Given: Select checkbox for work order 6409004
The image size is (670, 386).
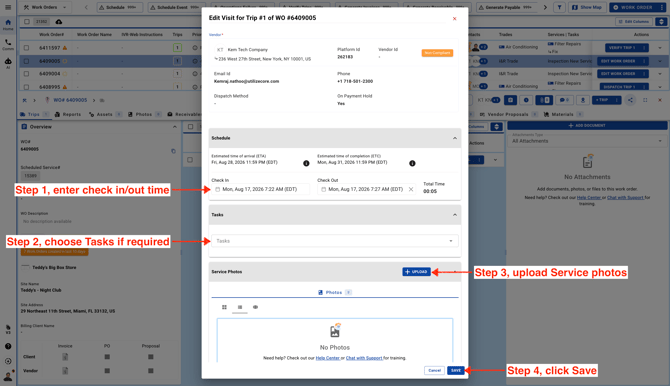Looking at the screenshot, I should tap(26, 74).
